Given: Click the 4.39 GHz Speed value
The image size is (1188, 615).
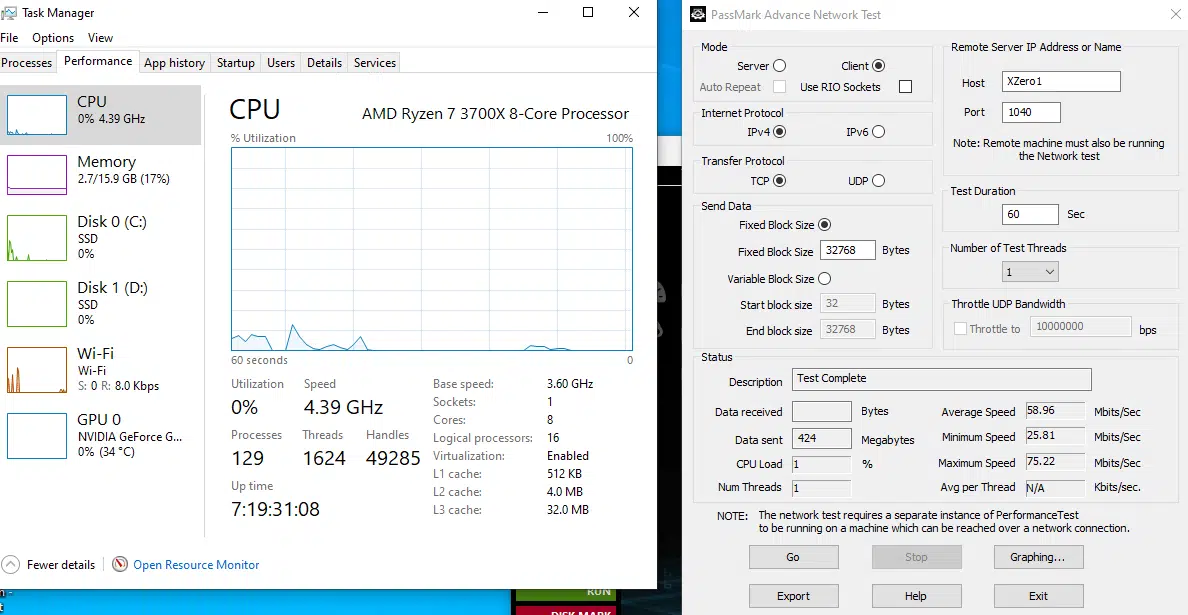Looking at the screenshot, I should [x=343, y=407].
